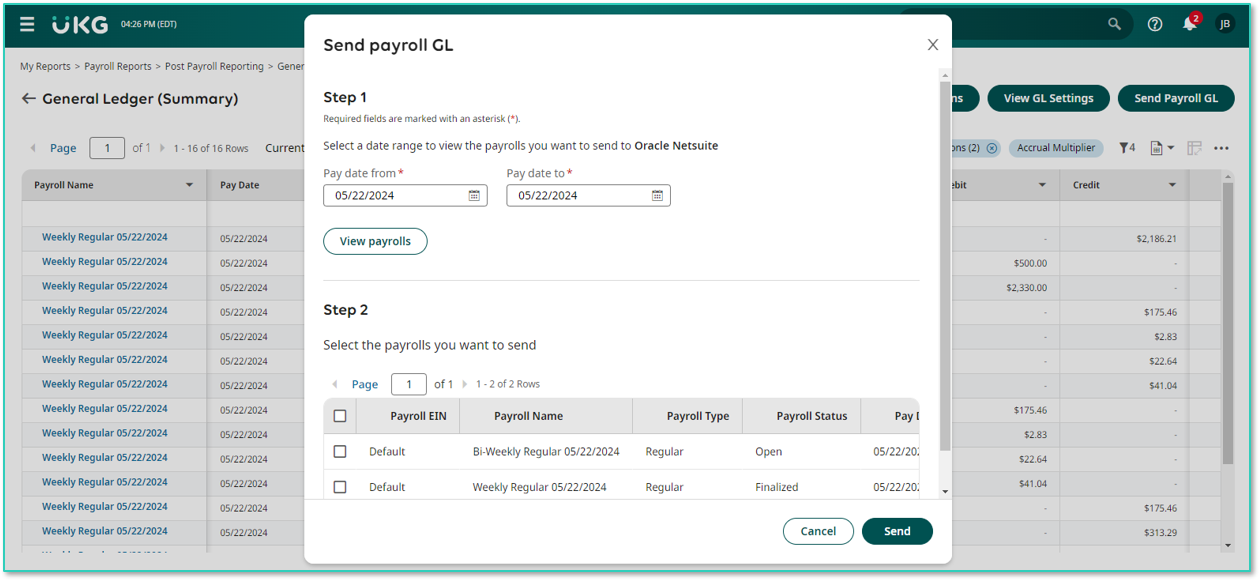Open the help question mark icon
1260x581 pixels.
1155,24
